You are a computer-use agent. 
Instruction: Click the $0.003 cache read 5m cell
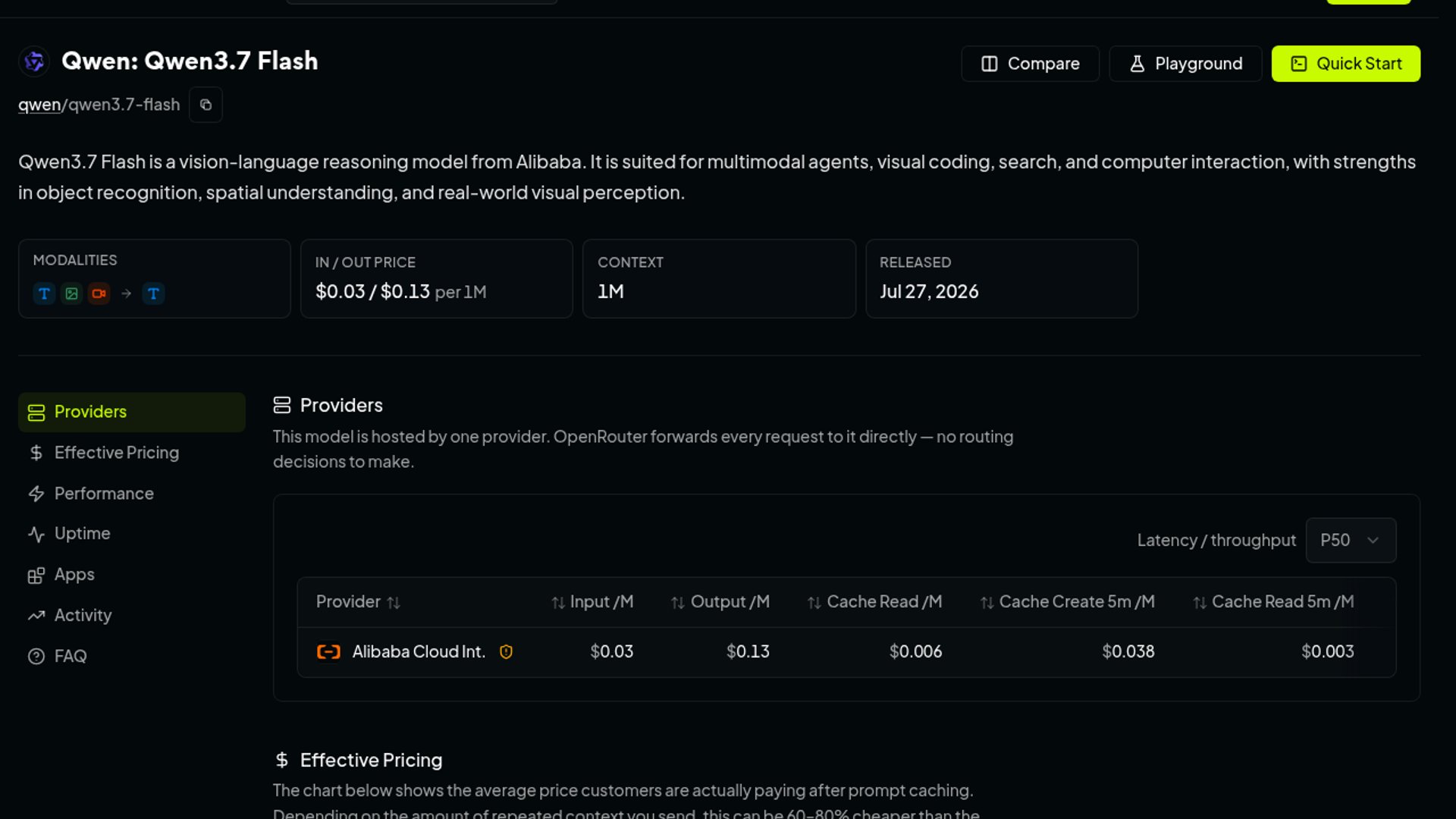(1328, 651)
